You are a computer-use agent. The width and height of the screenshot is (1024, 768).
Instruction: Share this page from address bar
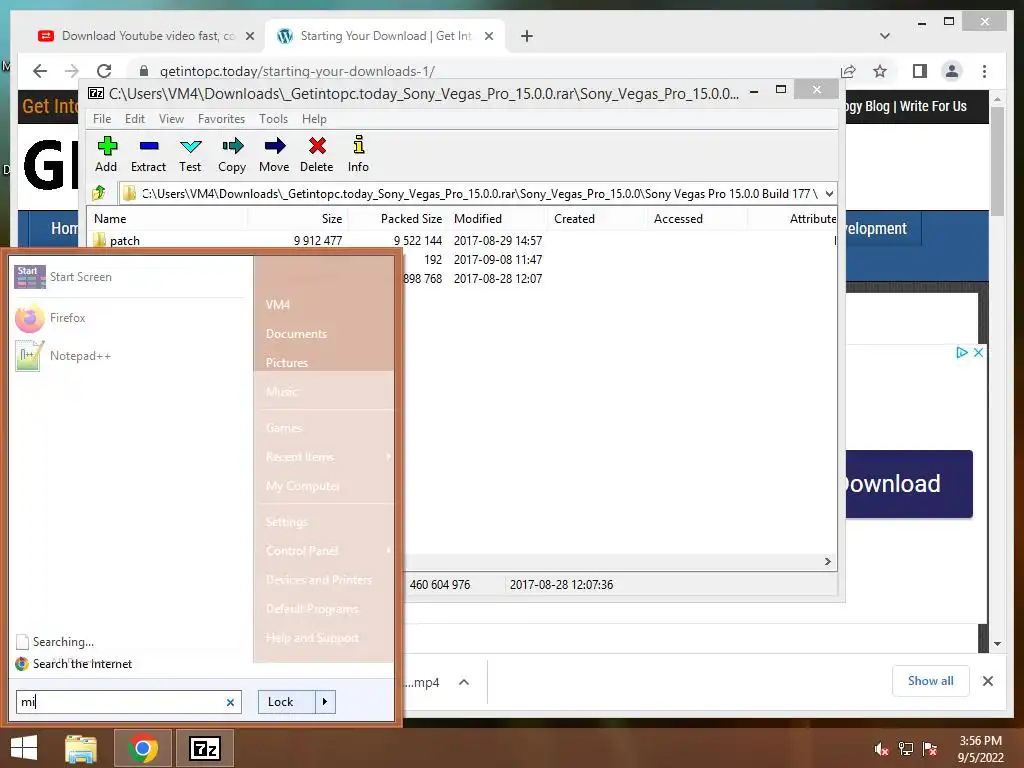click(x=848, y=71)
